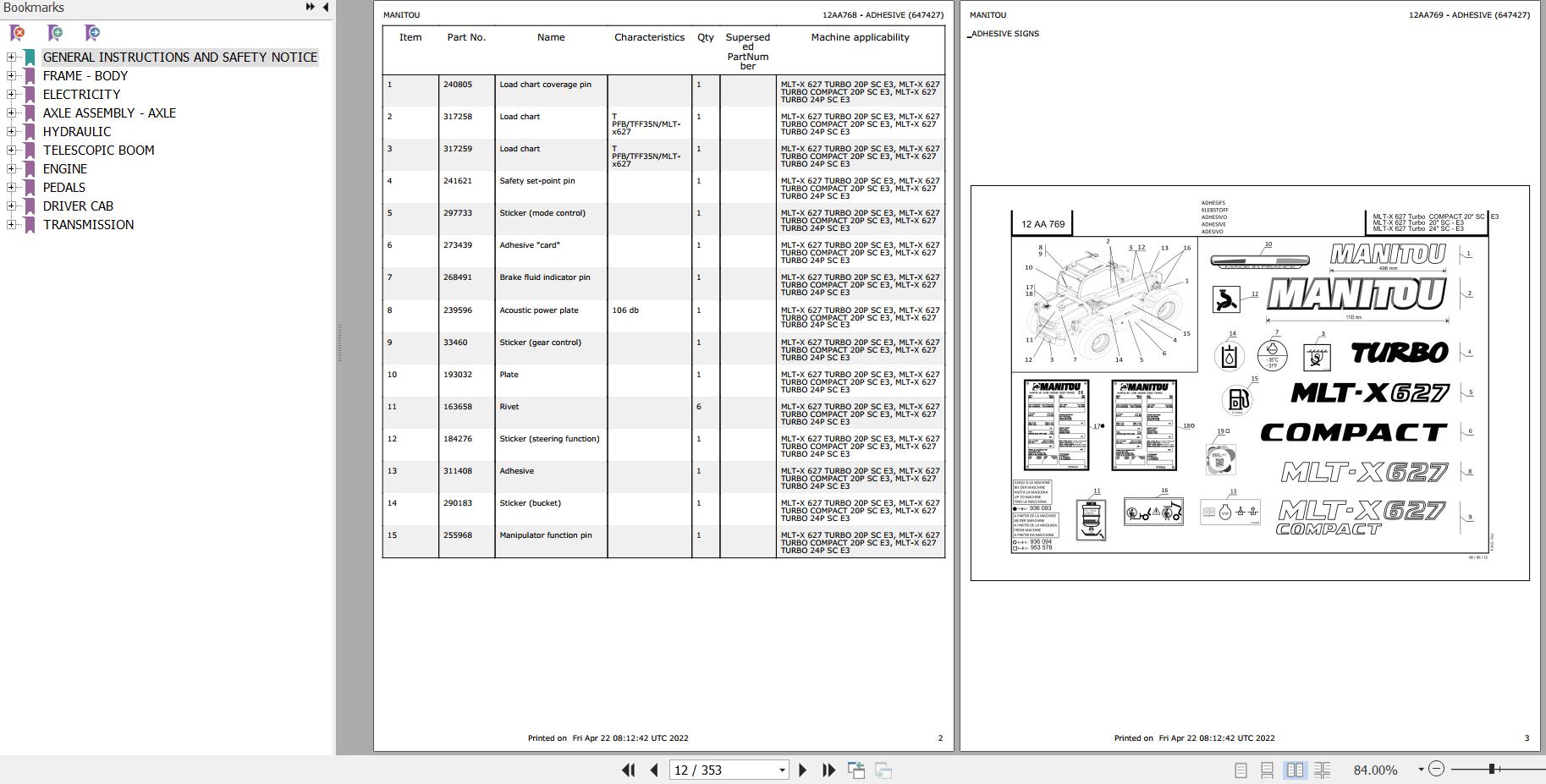Click the 84.00% zoom value
1546x784 pixels.
coord(1375,770)
